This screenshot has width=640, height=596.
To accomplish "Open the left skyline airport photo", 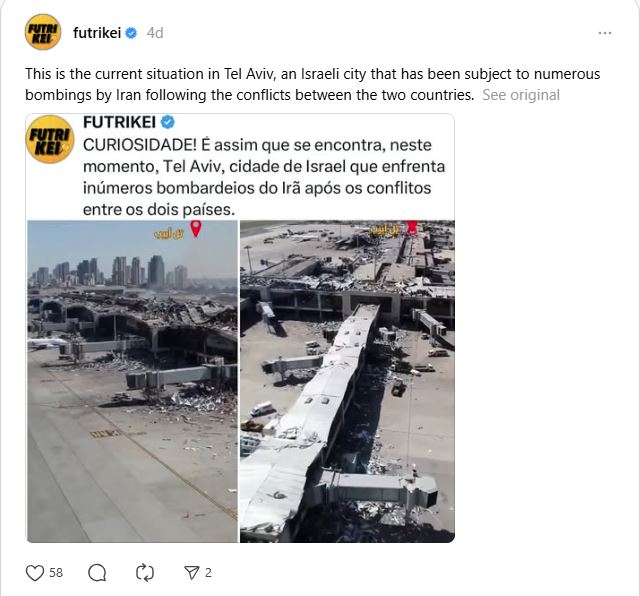I will (x=132, y=381).
